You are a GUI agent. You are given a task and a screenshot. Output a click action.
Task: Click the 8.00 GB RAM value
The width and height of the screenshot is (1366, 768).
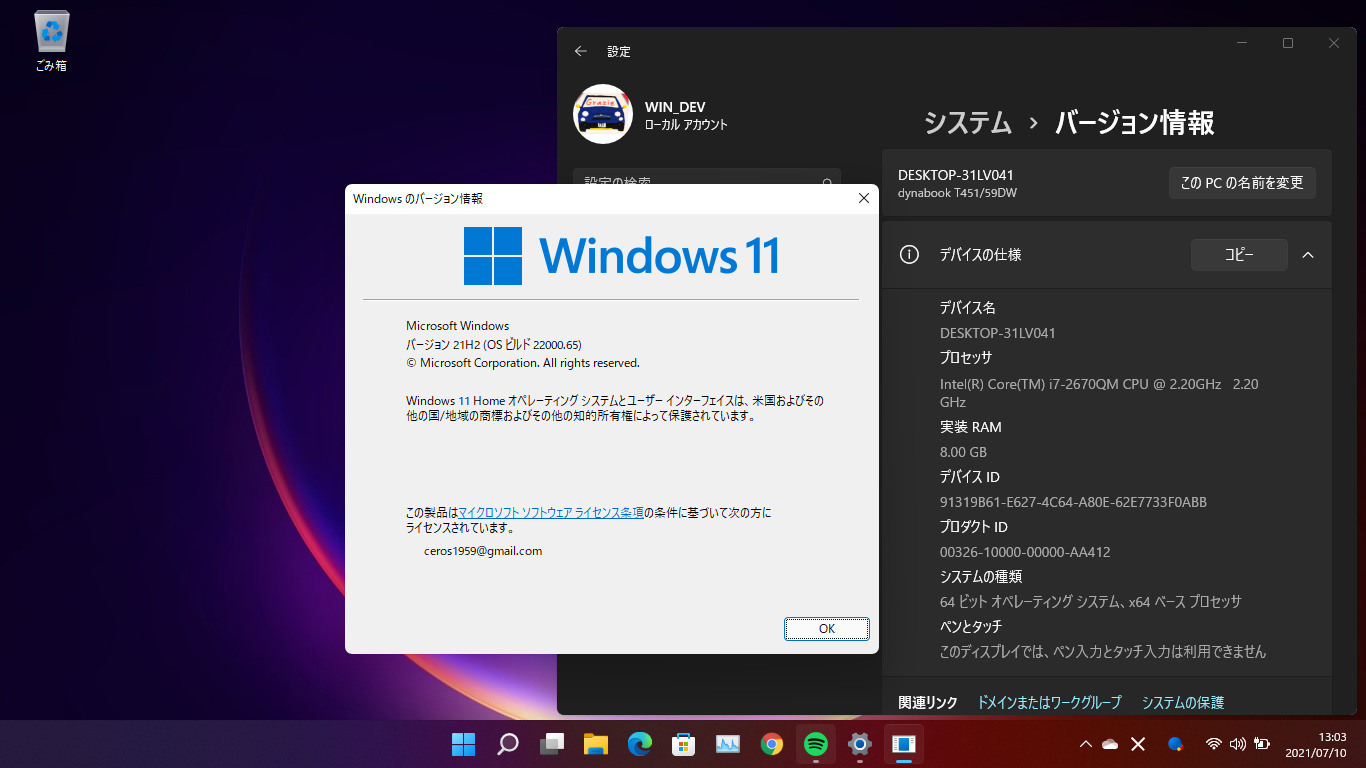pyautogui.click(x=963, y=452)
